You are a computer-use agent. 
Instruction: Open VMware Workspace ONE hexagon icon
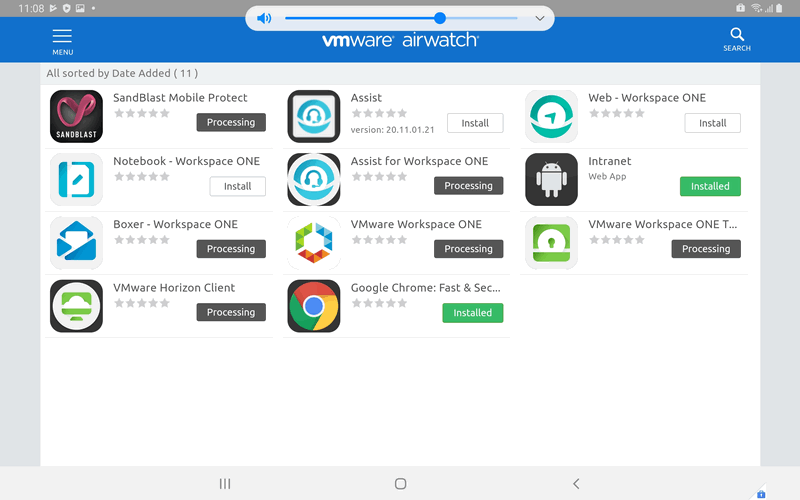[314, 243]
